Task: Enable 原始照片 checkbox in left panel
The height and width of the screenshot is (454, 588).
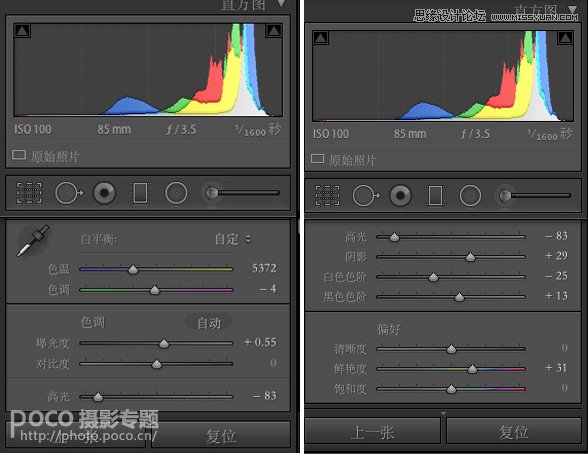Action: (19, 155)
